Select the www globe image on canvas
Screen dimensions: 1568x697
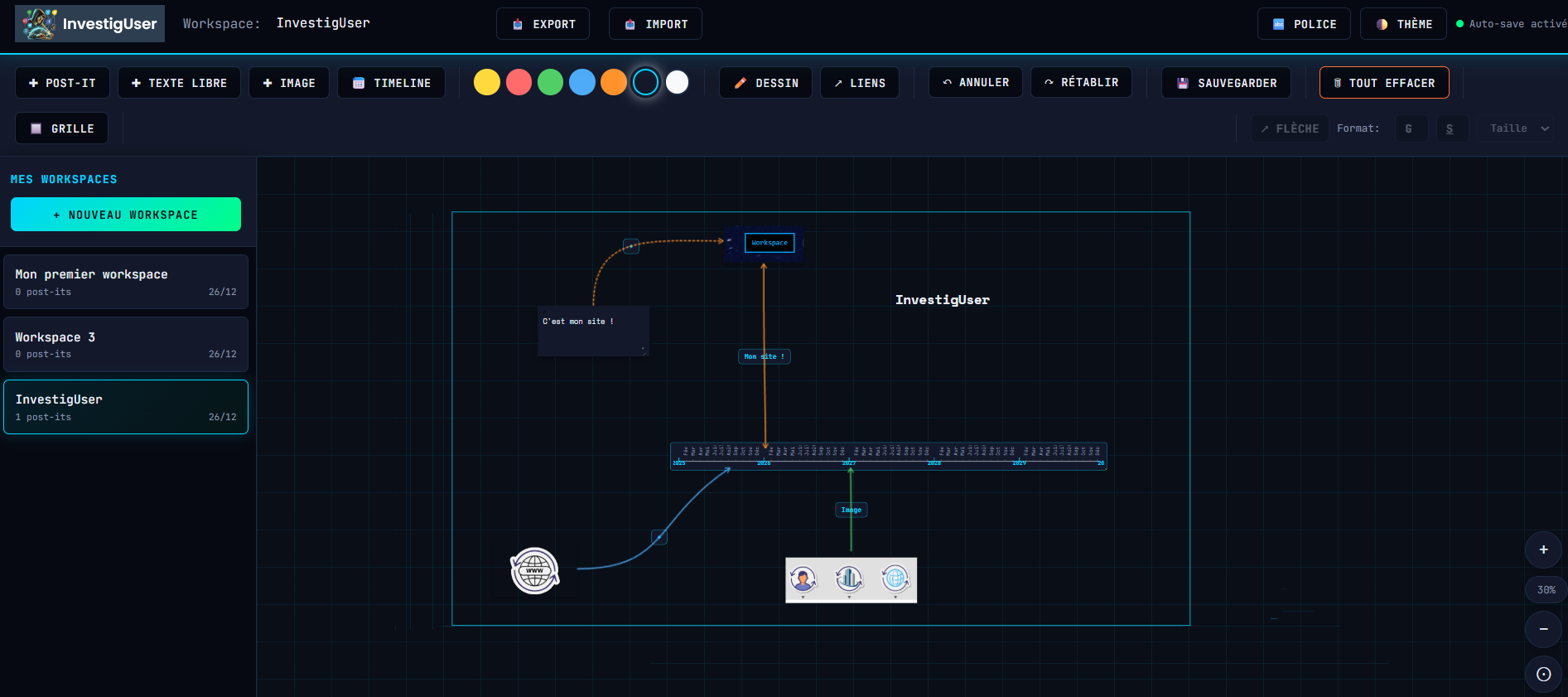(534, 571)
